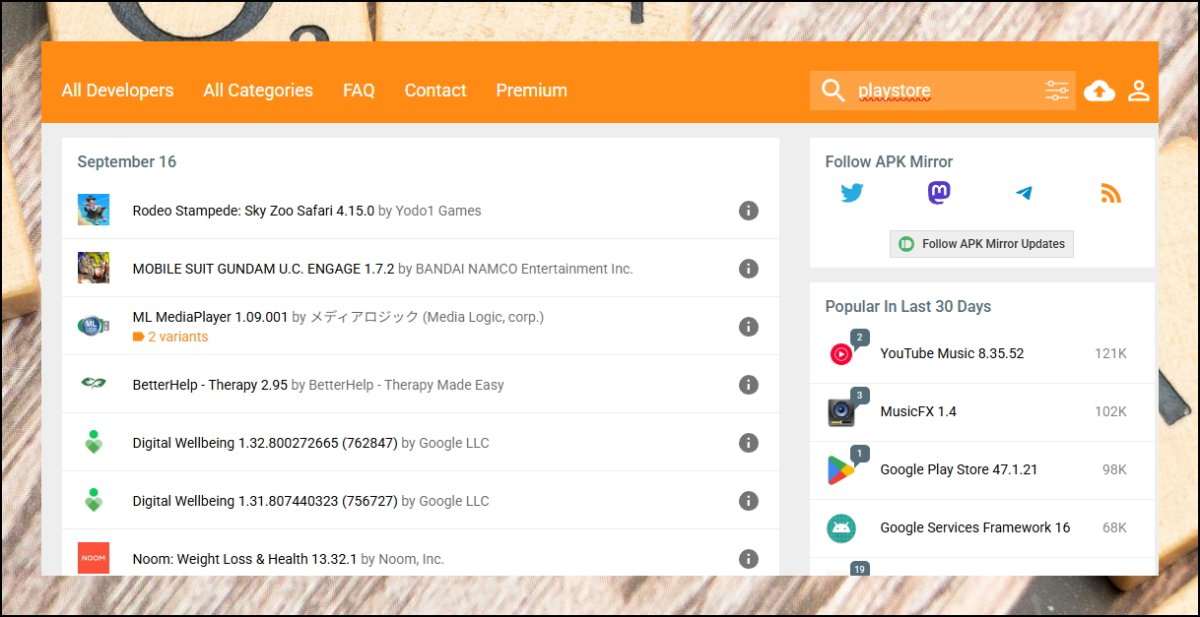This screenshot has height=617, width=1200.
Task: Click the 121K download count
Action: point(1110,354)
